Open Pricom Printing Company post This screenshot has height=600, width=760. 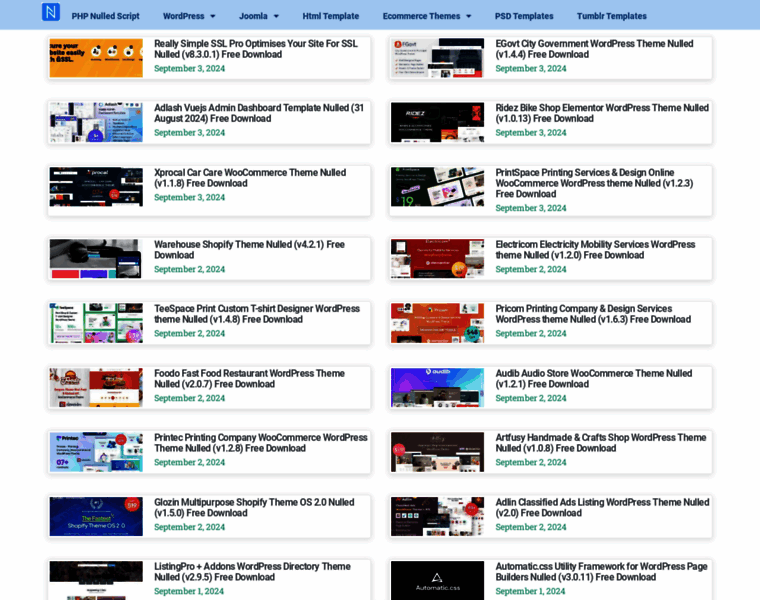click(x=593, y=314)
